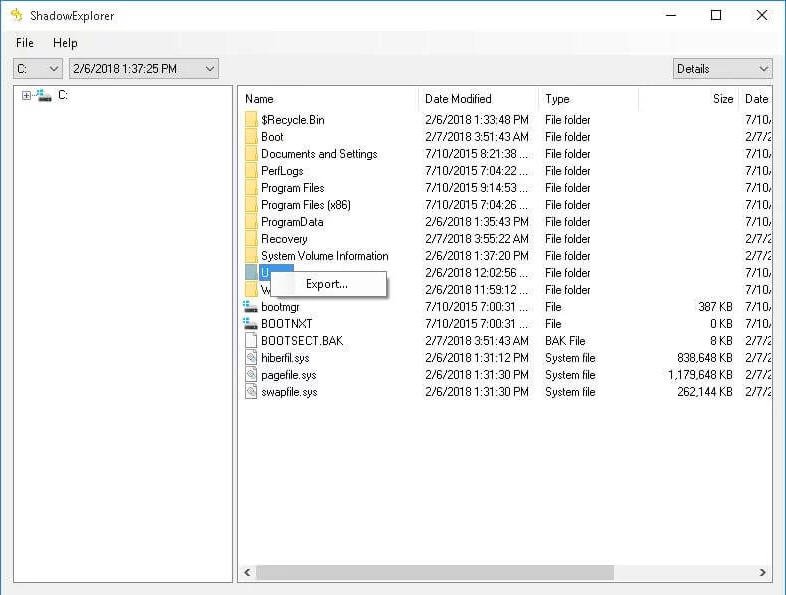Select the Recovery folder name
This screenshot has height=595, width=786.
click(284, 239)
